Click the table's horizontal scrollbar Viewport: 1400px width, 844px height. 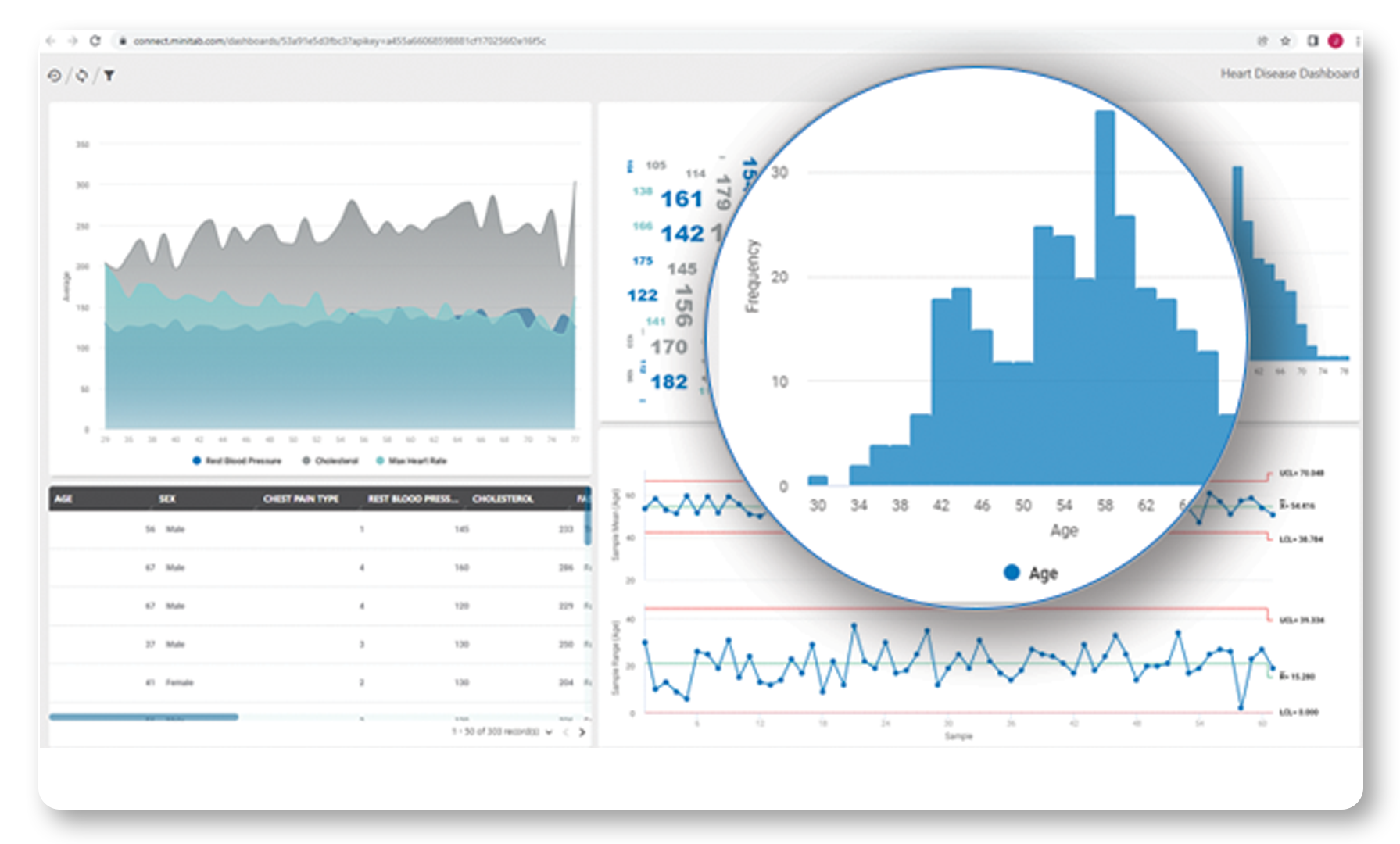[x=144, y=717]
